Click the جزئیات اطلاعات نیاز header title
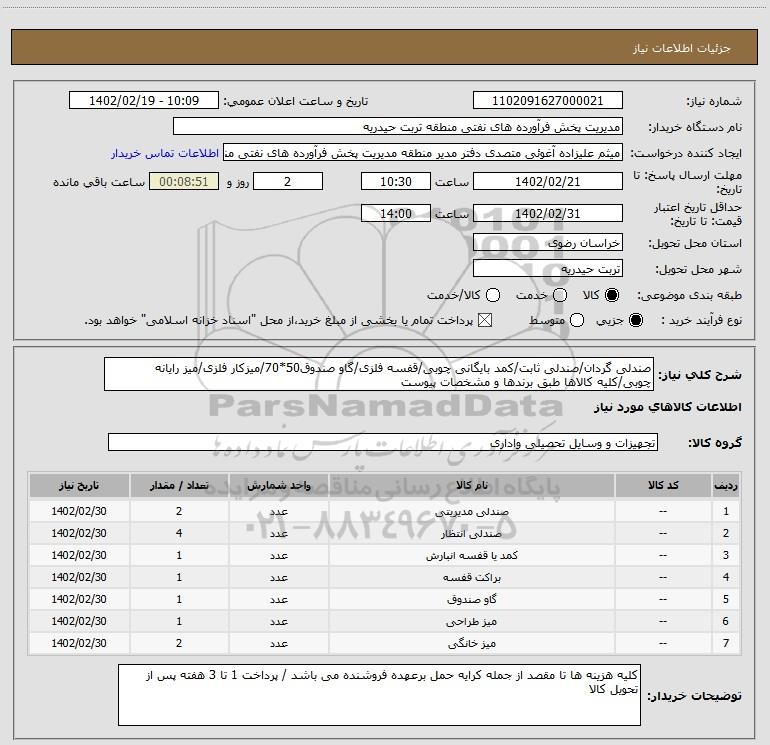Image resolution: width=770 pixels, height=745 pixels. click(x=682, y=48)
